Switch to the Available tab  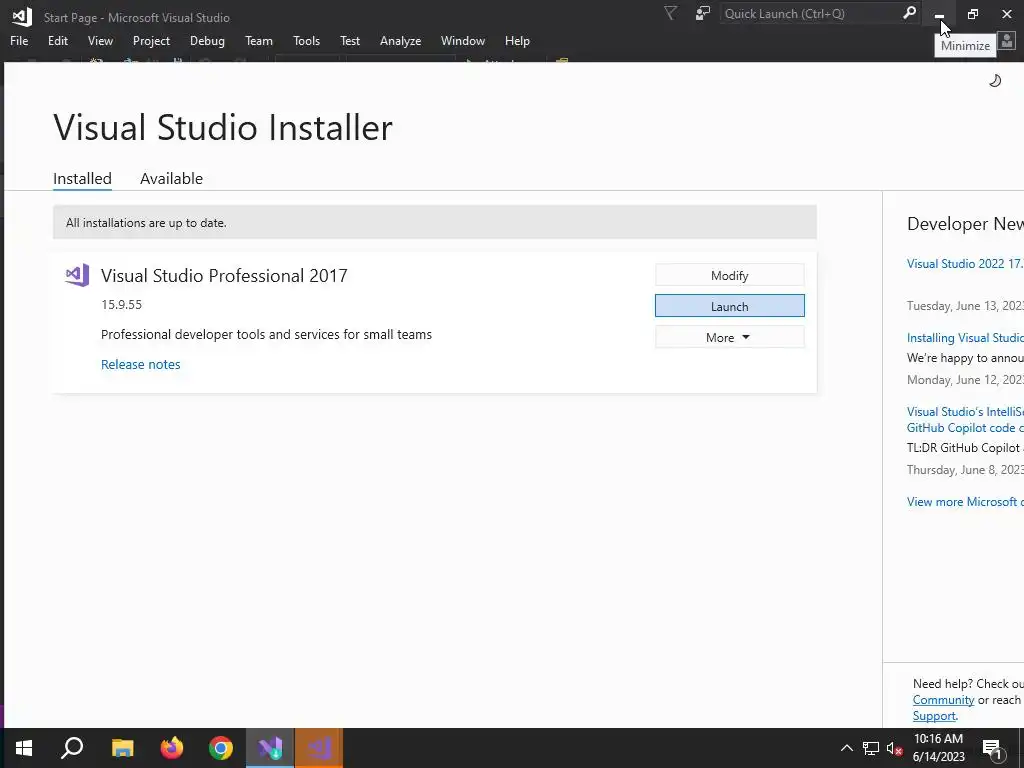coord(171,178)
